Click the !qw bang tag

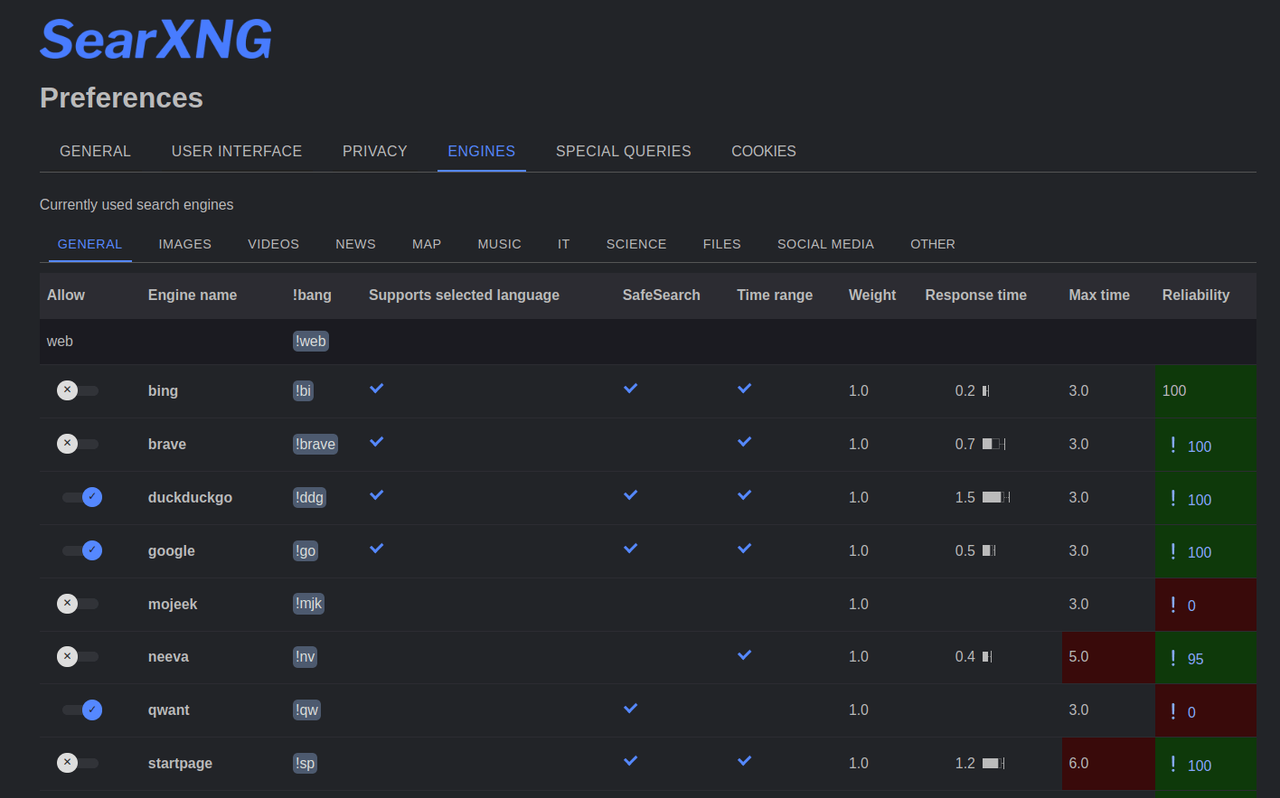click(307, 710)
